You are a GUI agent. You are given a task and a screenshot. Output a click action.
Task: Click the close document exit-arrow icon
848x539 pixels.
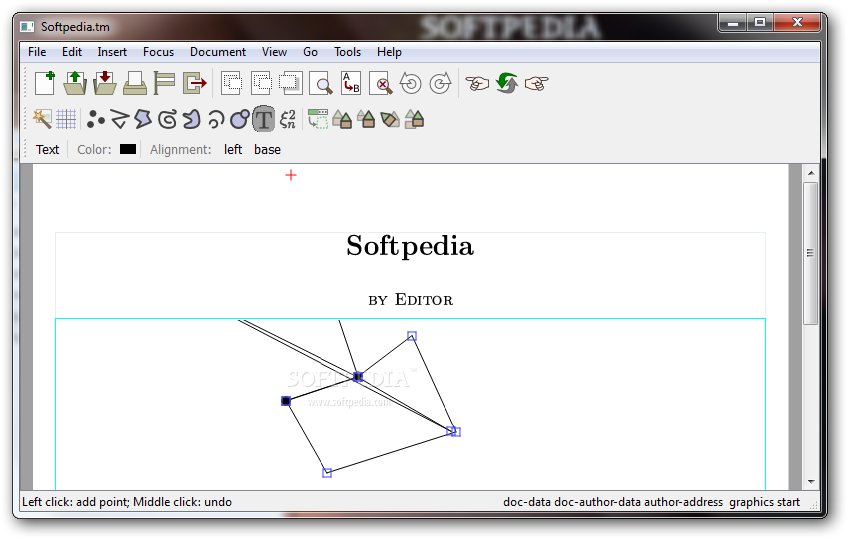(x=195, y=83)
